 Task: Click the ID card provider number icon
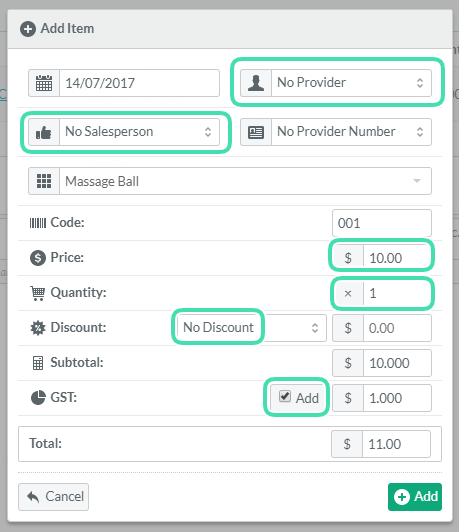coord(256,132)
